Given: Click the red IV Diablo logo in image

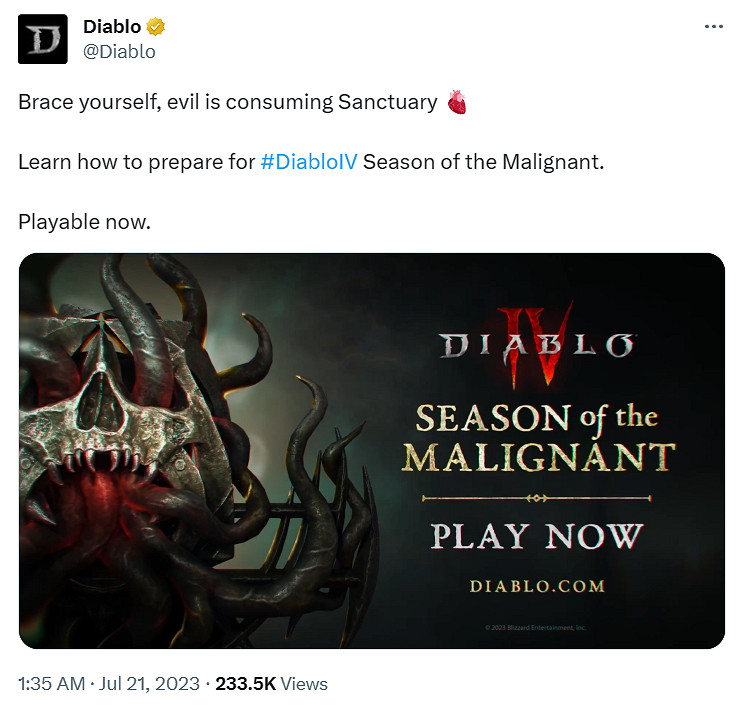Looking at the screenshot, I should pos(536,346).
